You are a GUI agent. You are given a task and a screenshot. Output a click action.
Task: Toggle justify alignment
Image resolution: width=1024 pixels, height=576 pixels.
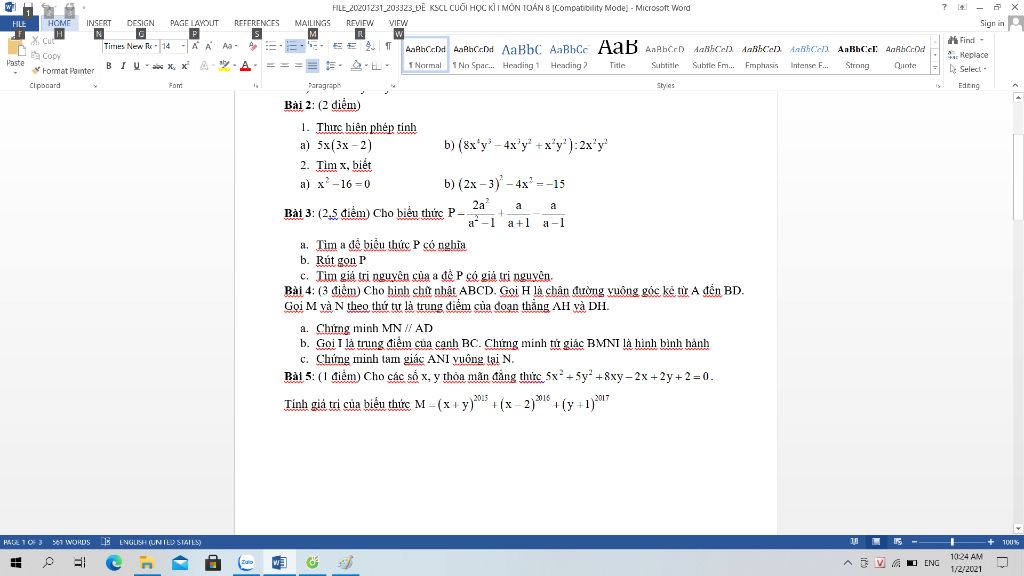[312, 66]
